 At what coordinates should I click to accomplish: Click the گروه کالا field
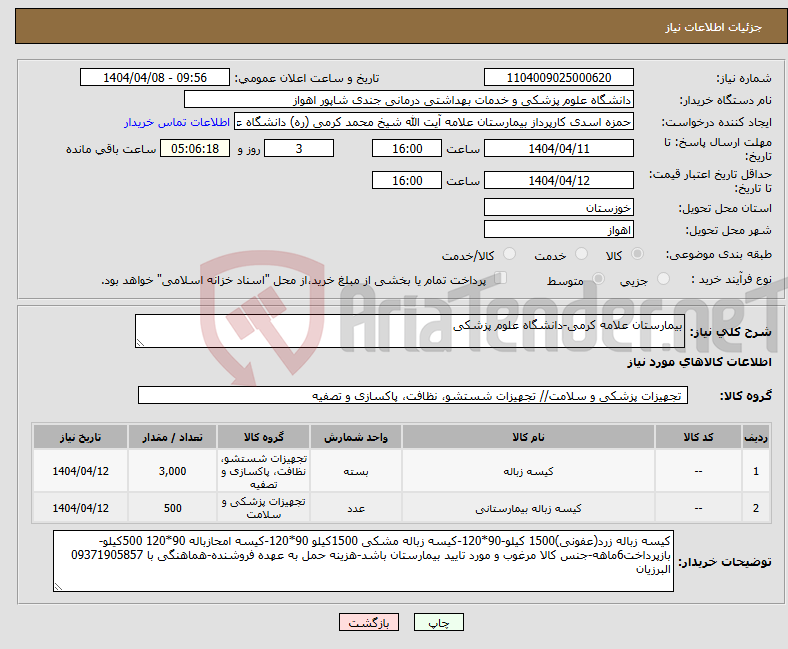[413, 395]
